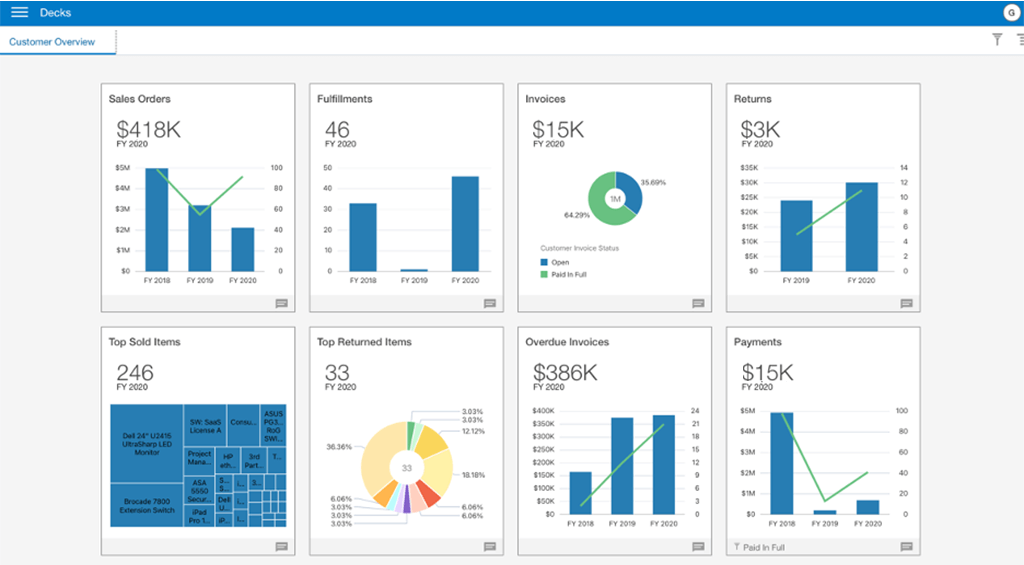1024x565 pixels.
Task: Click the Dell 24" UltraSharp LED Monitor tile
Action: click(146, 444)
